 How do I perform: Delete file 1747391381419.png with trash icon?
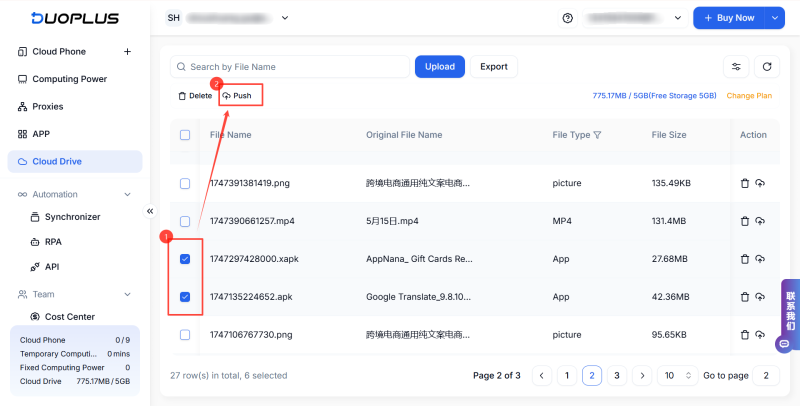745,183
